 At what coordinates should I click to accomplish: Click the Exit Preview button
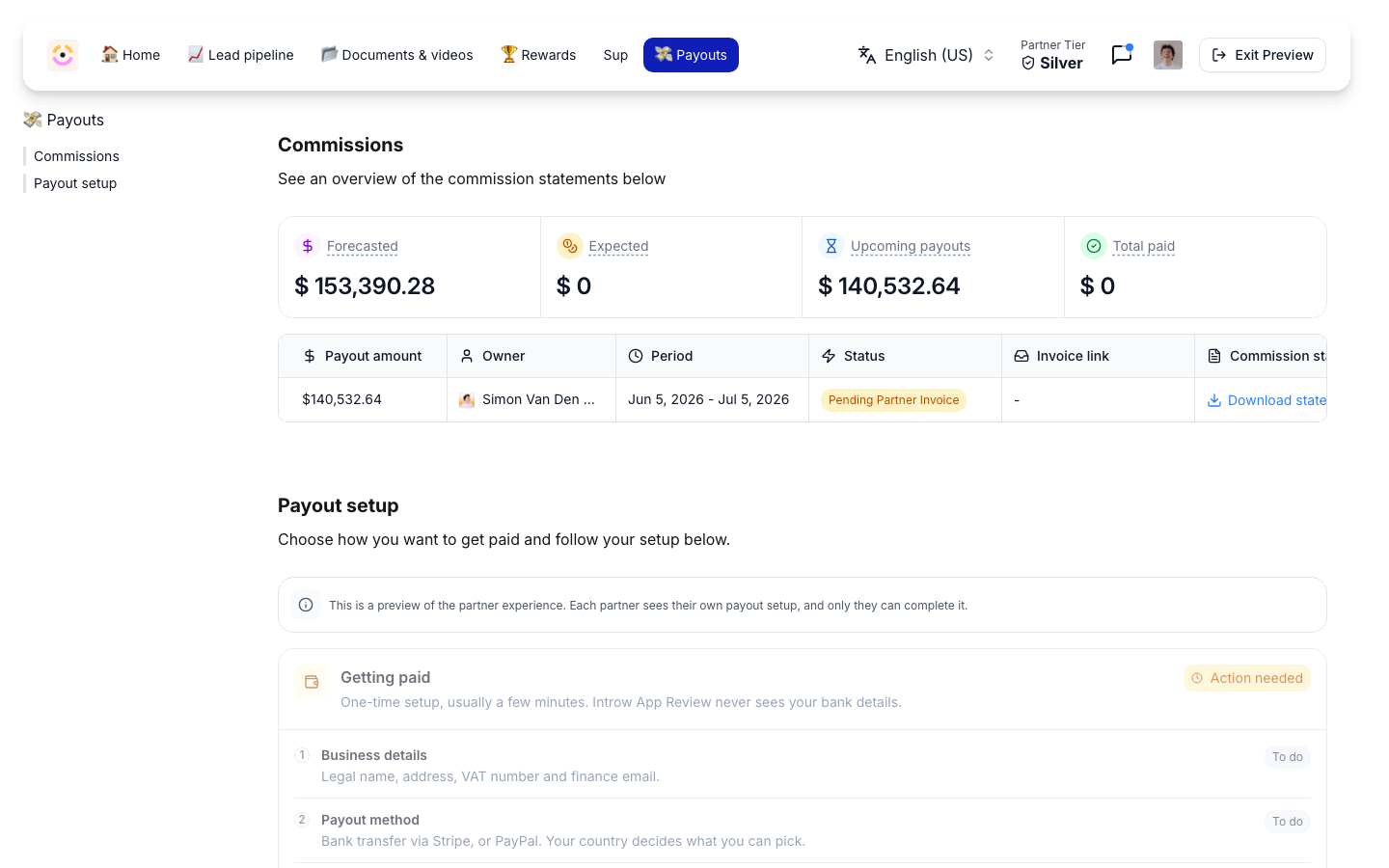click(x=1263, y=55)
